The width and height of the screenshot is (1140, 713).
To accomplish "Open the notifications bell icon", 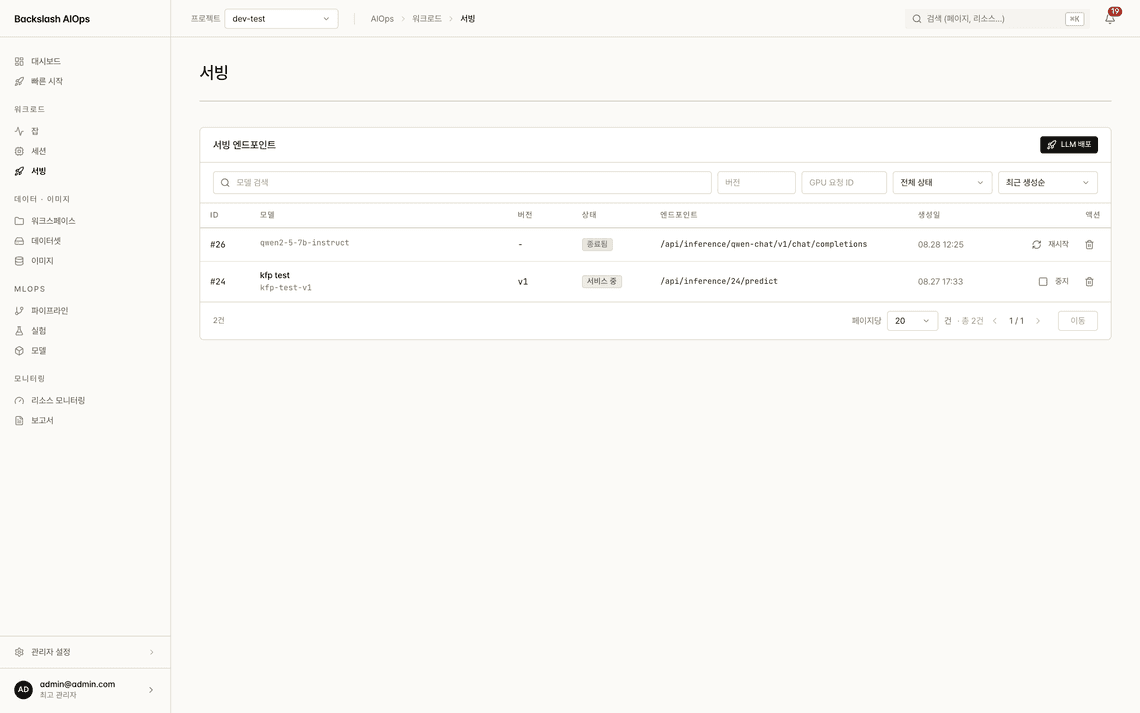I will [1109, 19].
